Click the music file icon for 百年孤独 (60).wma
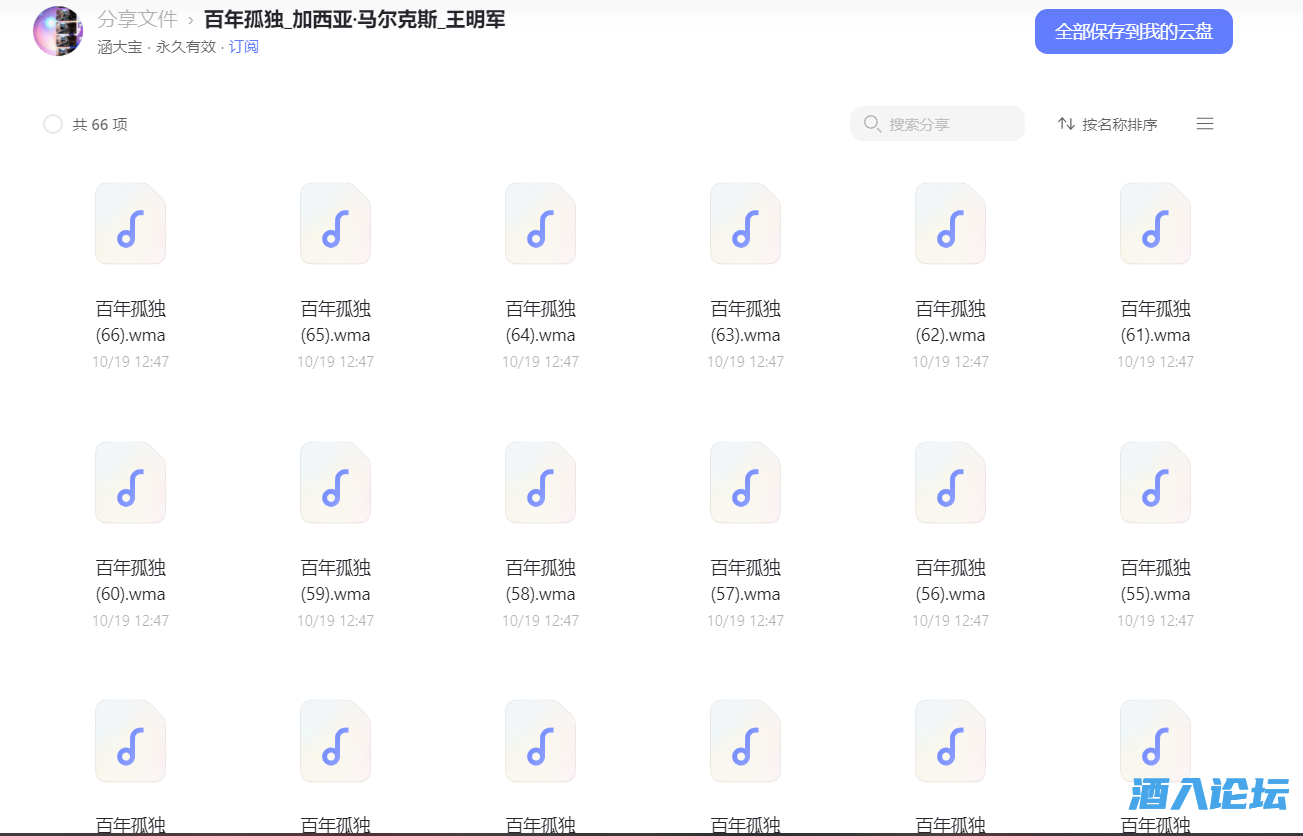 (x=130, y=482)
